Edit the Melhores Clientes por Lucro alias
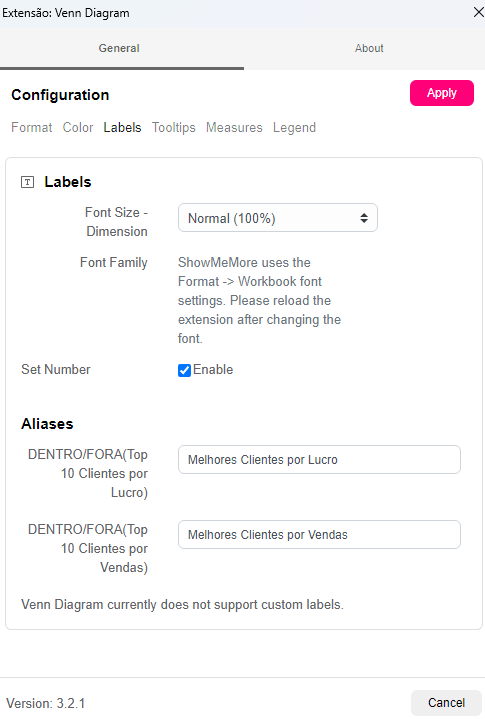This screenshot has width=485, height=719. click(x=319, y=459)
